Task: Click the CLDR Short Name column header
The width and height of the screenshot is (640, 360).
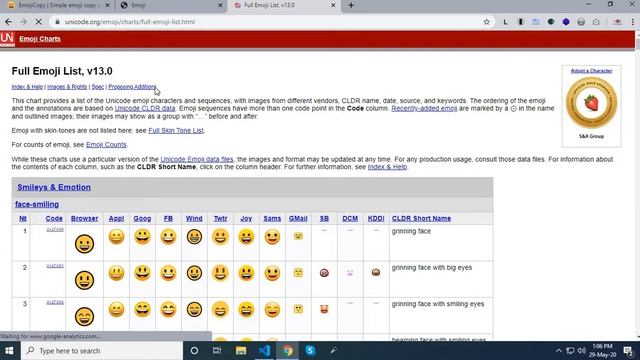Action: click(x=421, y=219)
